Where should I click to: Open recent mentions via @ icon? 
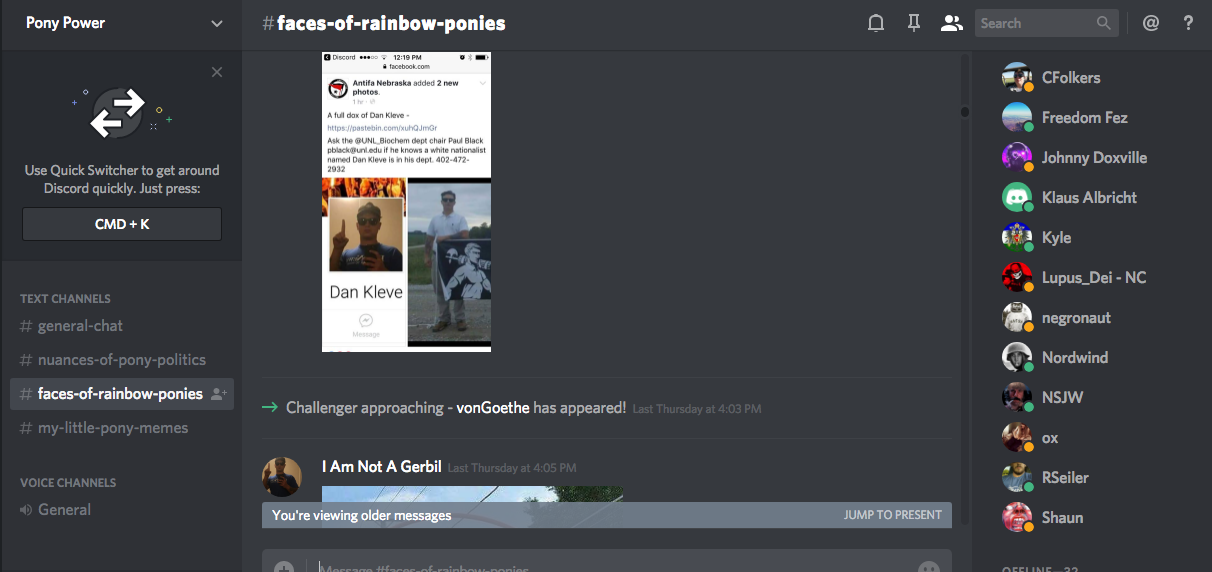tap(1150, 23)
